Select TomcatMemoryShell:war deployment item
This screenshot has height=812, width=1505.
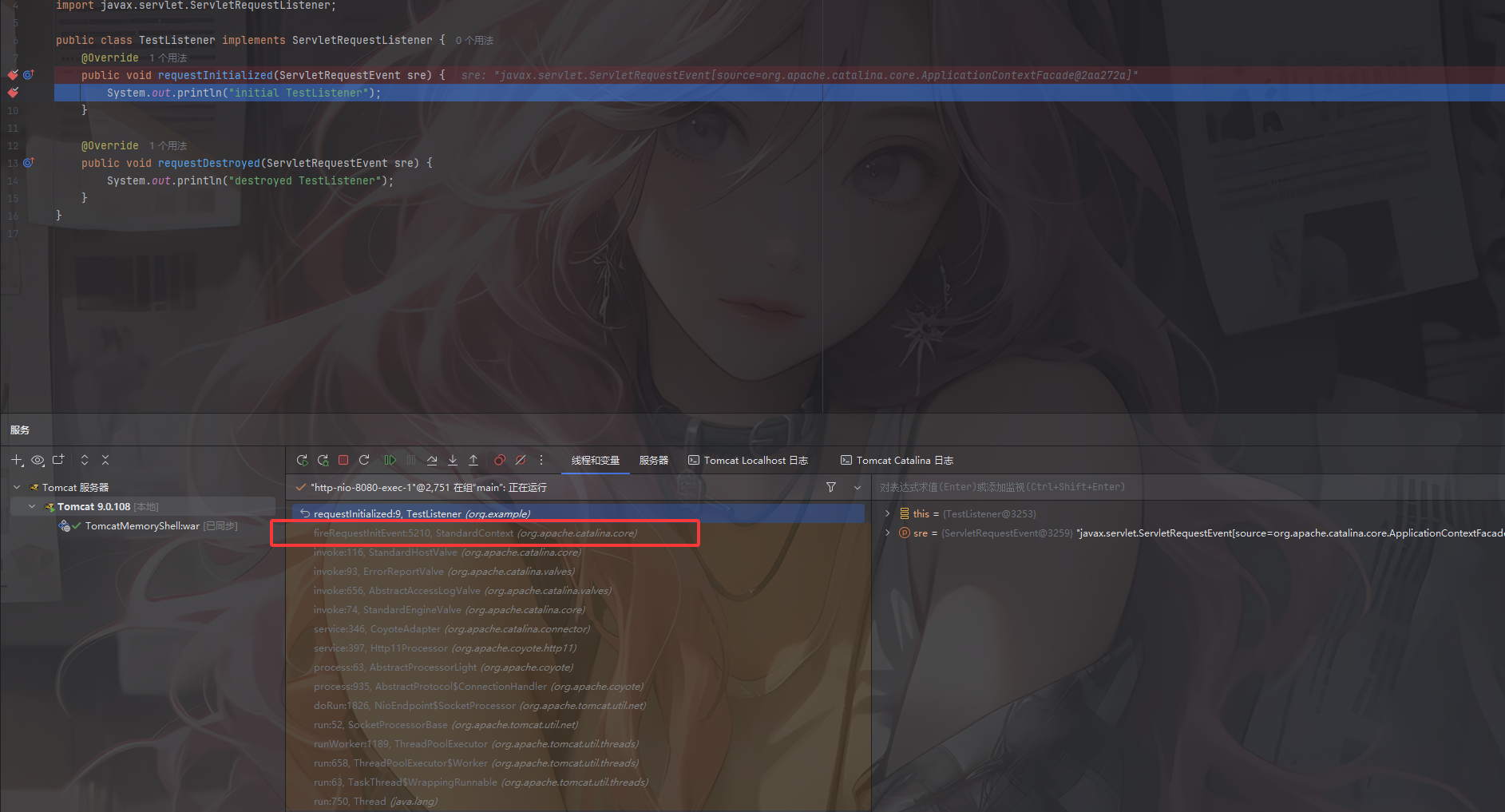tap(142, 526)
